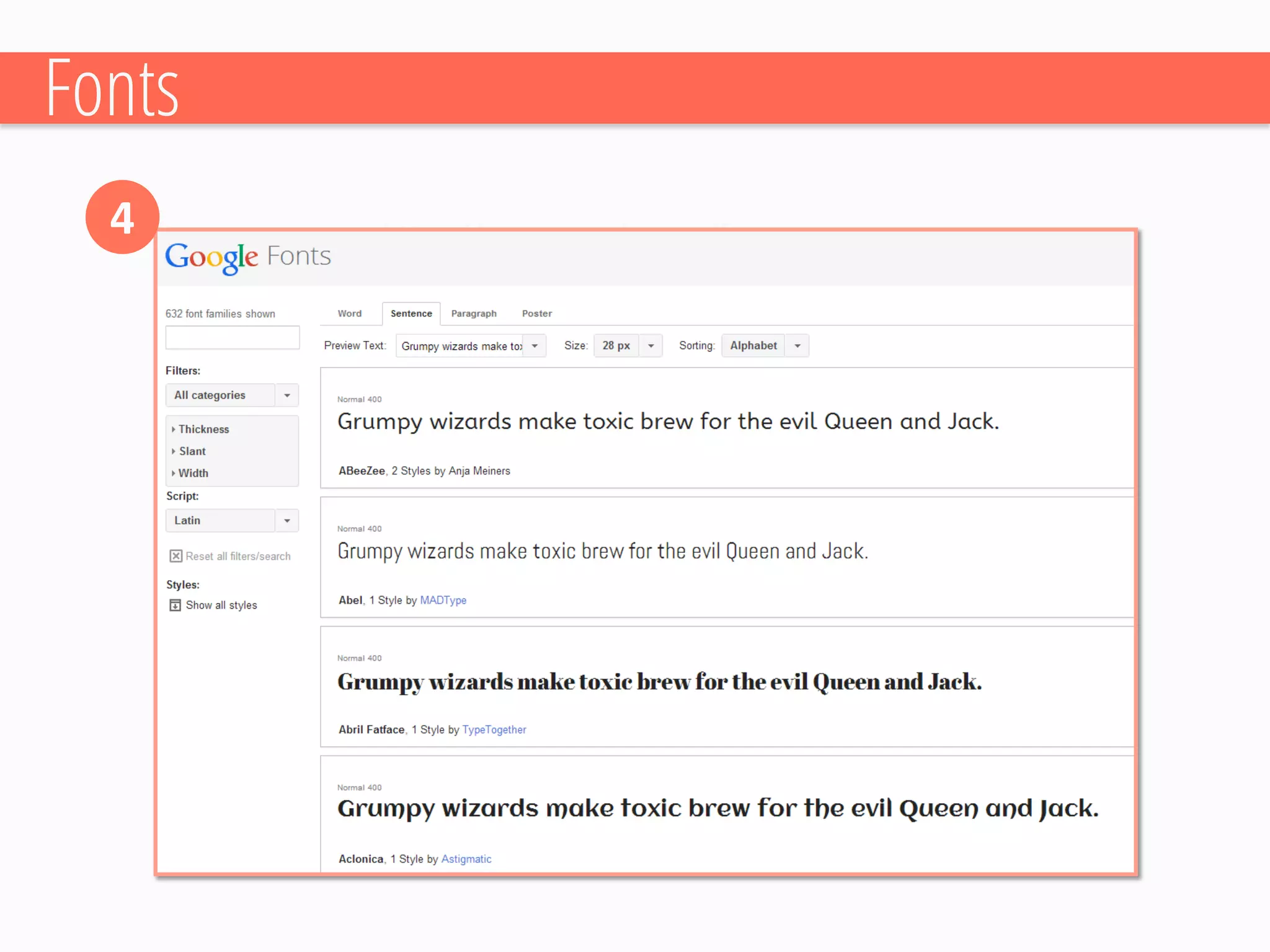Click the Size dropdown arrow
The width and height of the screenshot is (1270, 952).
coord(651,346)
